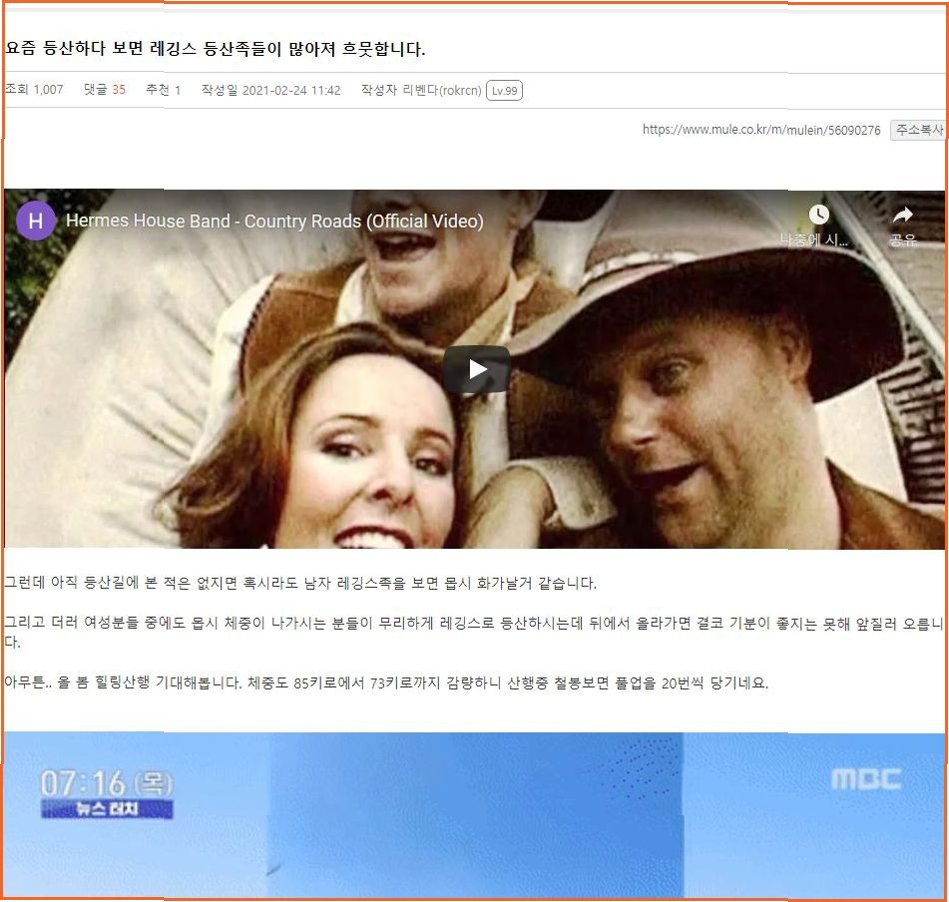Play the Country Roads video

pos(476,369)
